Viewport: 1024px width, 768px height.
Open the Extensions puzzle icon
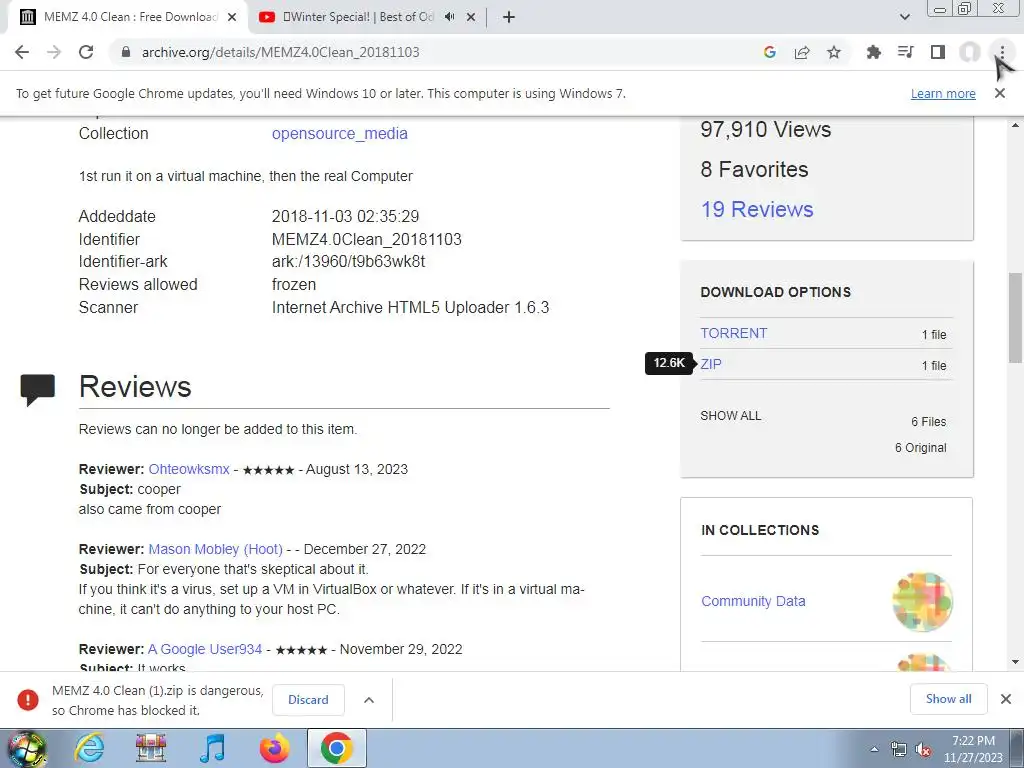point(873,52)
